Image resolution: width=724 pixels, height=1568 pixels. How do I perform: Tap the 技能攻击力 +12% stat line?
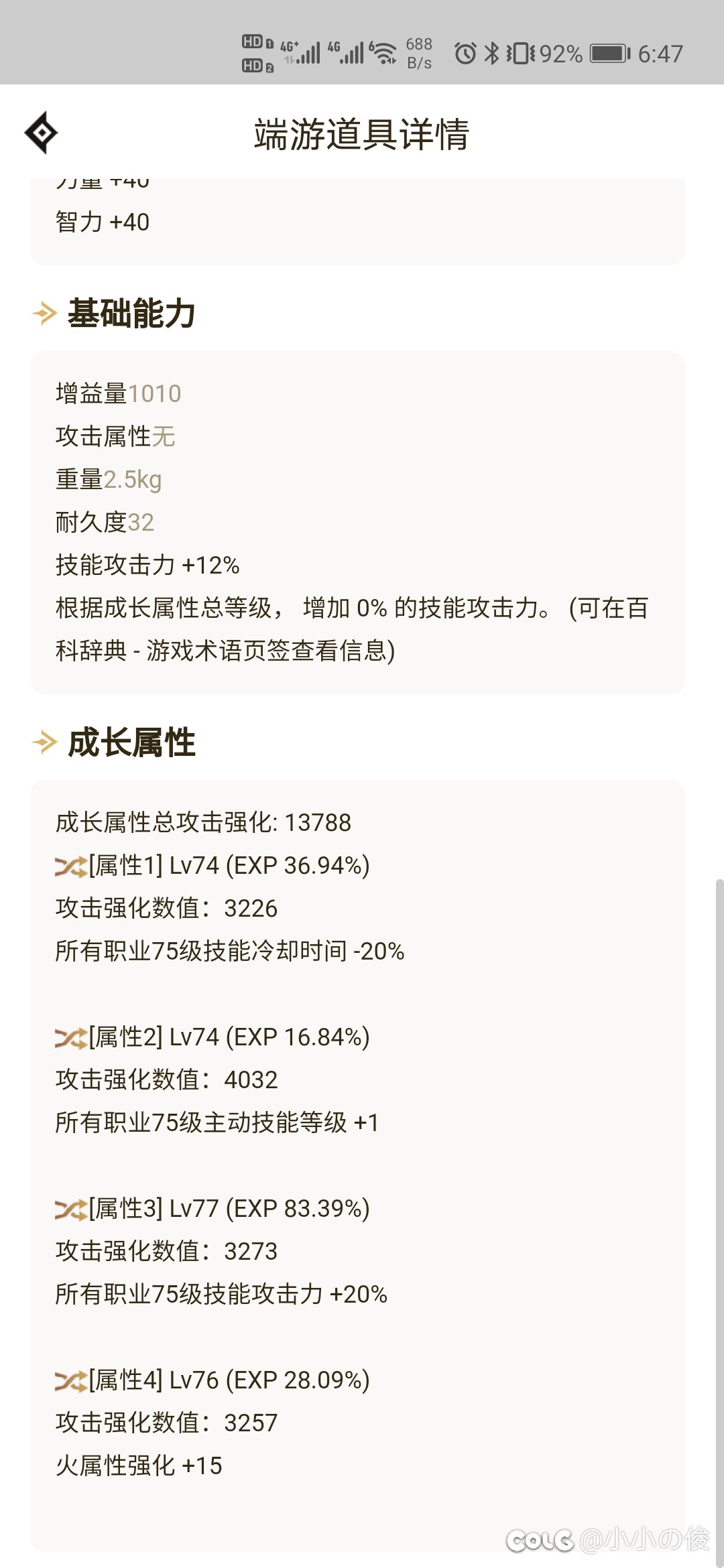(x=147, y=565)
